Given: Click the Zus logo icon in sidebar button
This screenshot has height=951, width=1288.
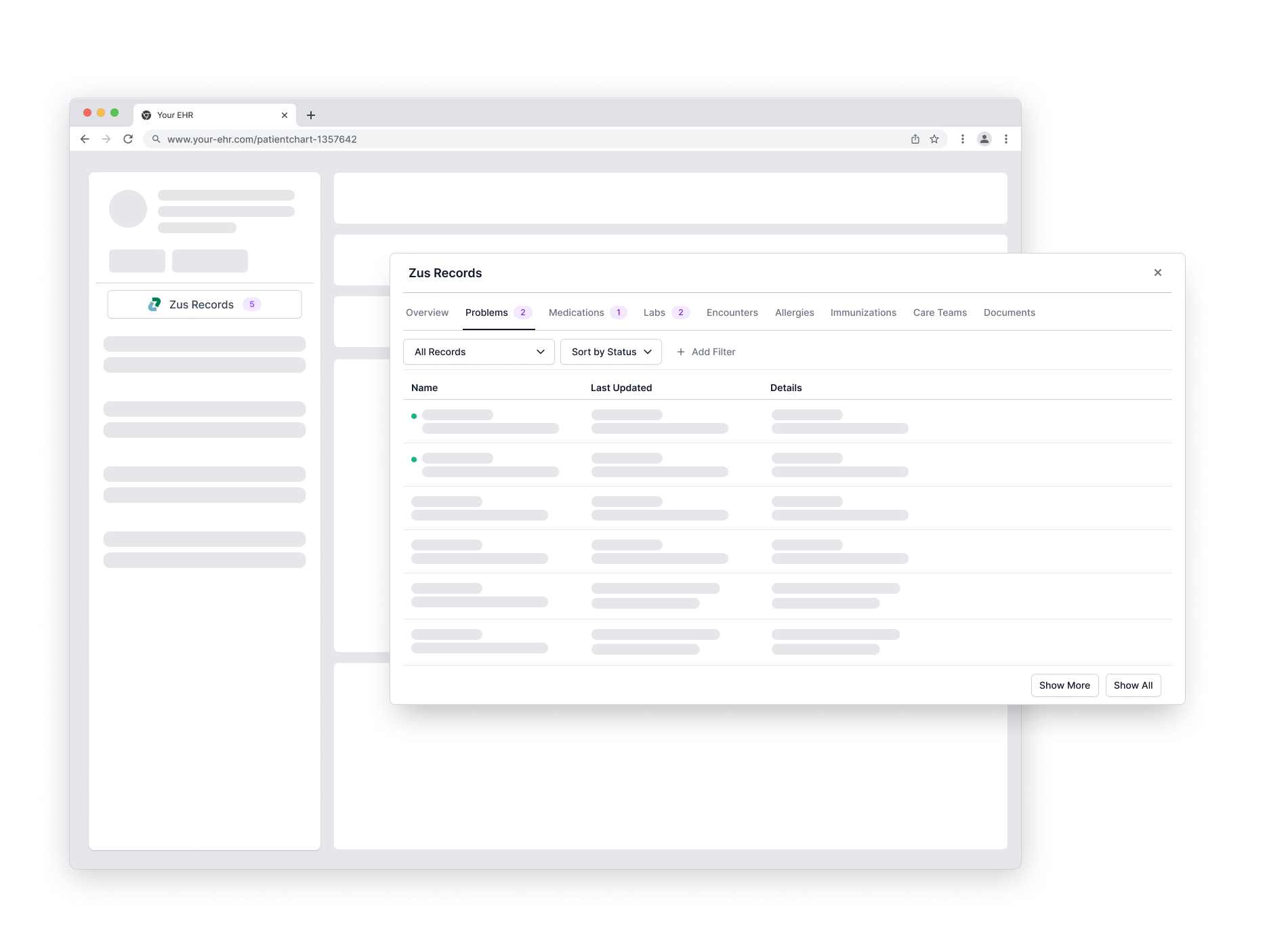Looking at the screenshot, I should [154, 304].
